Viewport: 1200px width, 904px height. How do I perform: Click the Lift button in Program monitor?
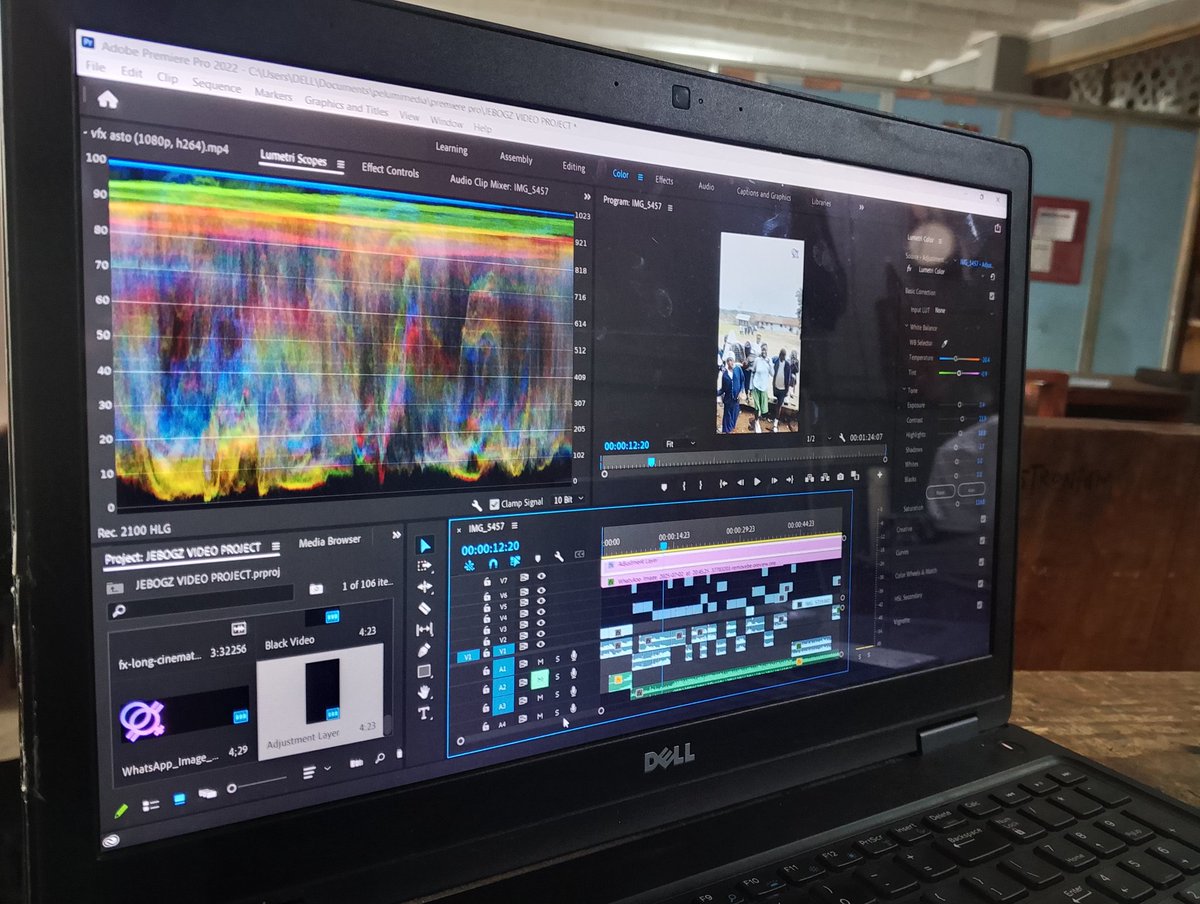[x=808, y=478]
